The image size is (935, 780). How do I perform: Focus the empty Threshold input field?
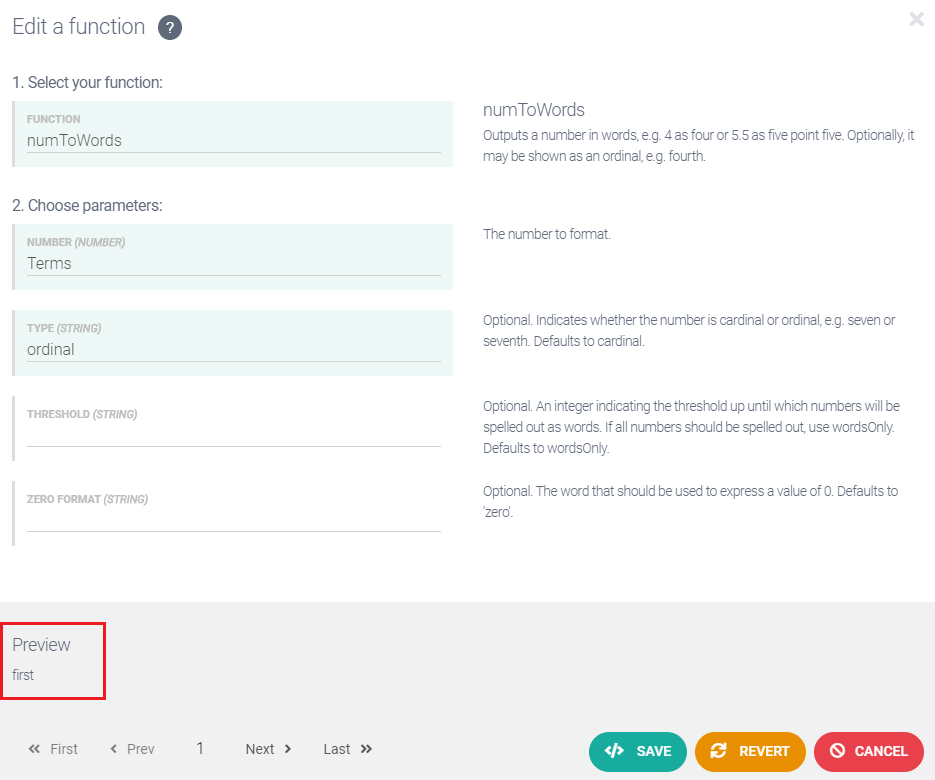tap(233, 435)
